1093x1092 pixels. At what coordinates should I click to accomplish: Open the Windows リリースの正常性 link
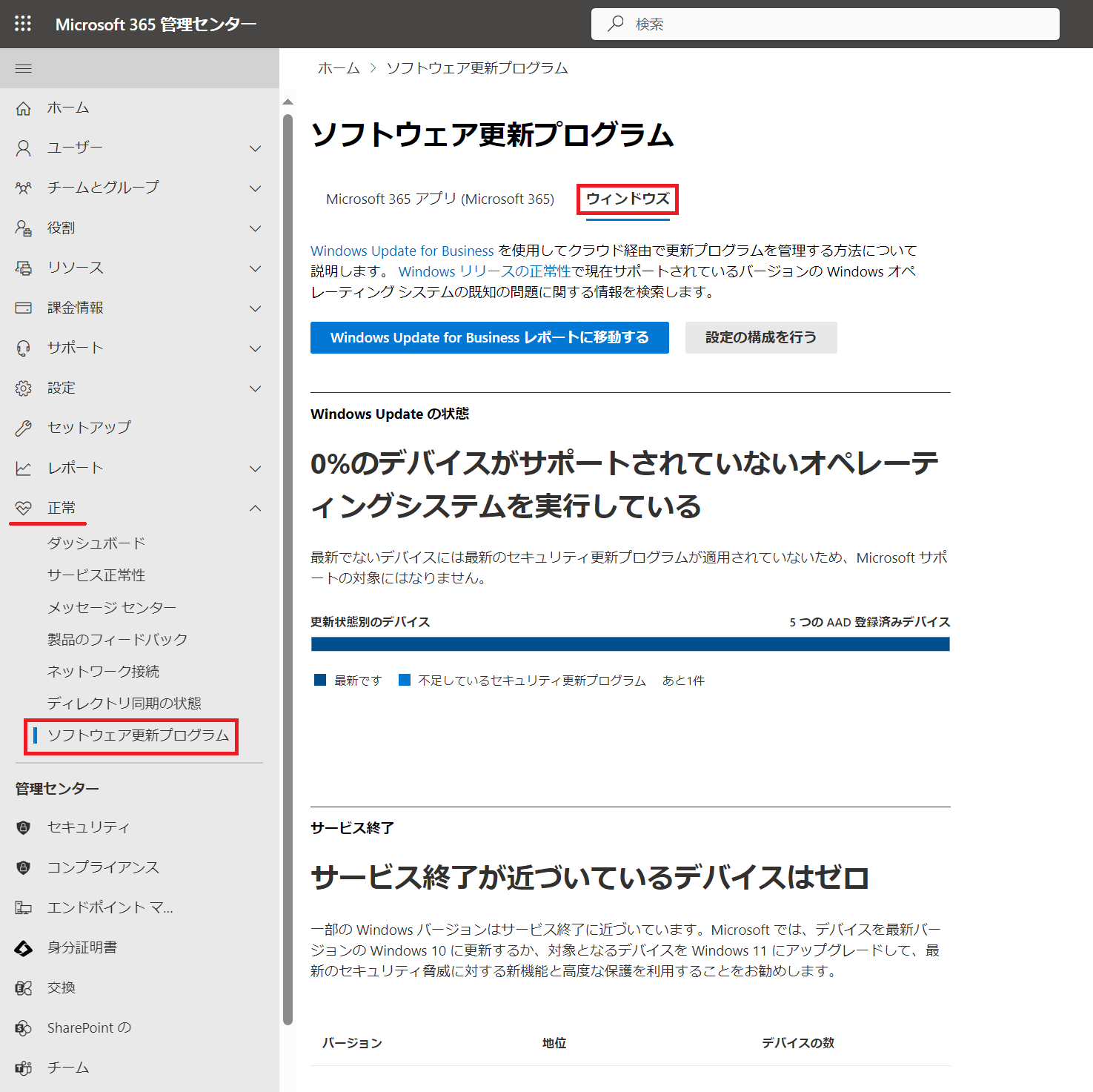tap(485, 271)
